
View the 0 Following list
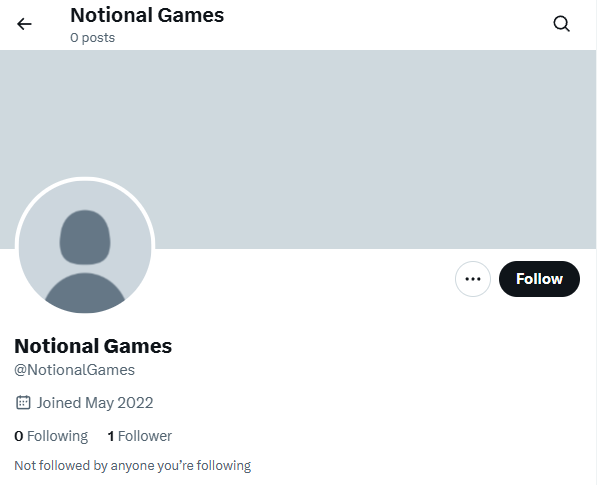point(51,436)
